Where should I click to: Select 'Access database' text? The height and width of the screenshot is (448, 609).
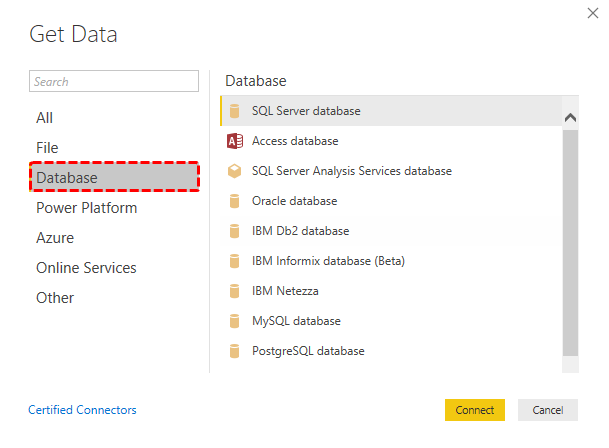(x=295, y=141)
